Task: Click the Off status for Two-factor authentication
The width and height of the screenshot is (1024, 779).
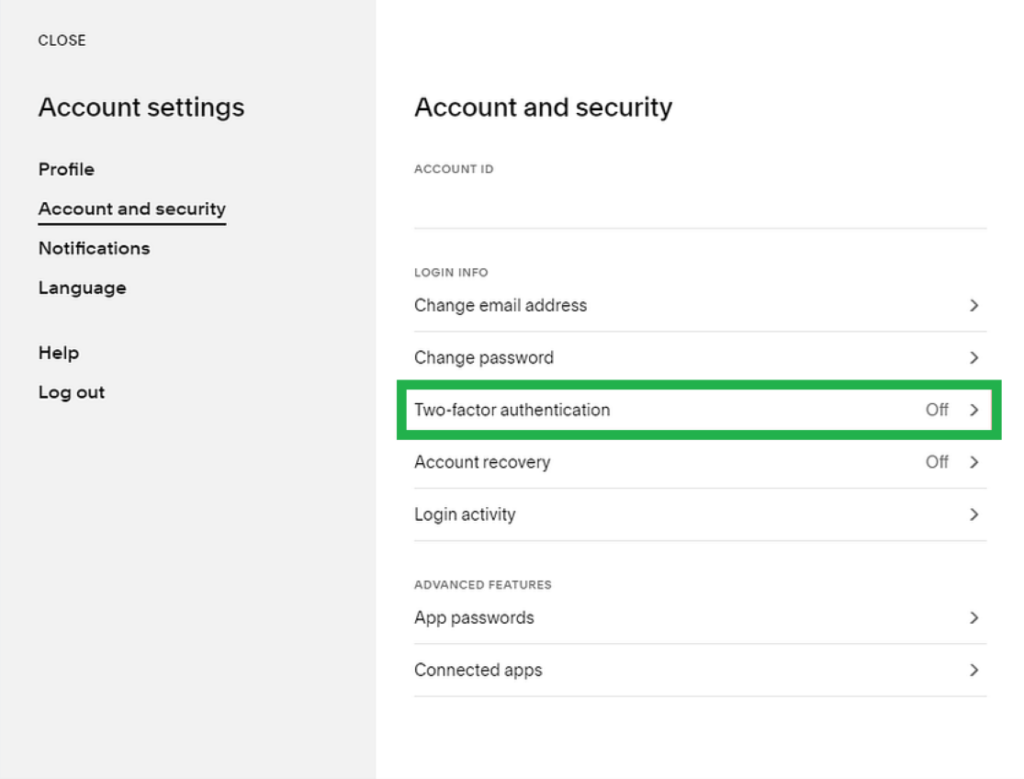Action: point(936,410)
